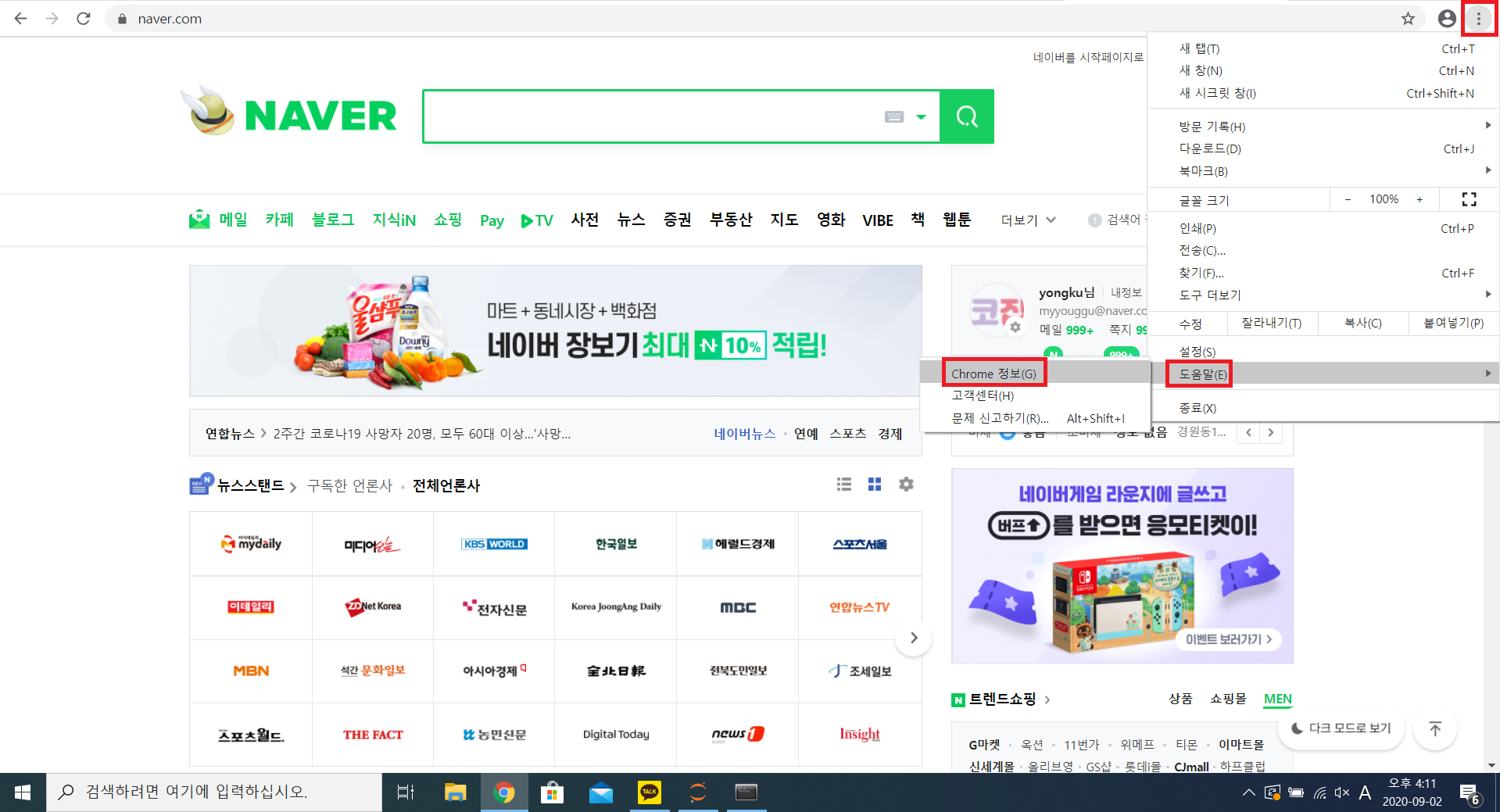Image resolution: width=1500 pixels, height=812 pixels.
Task: Open the 카페 link
Action: point(279,220)
